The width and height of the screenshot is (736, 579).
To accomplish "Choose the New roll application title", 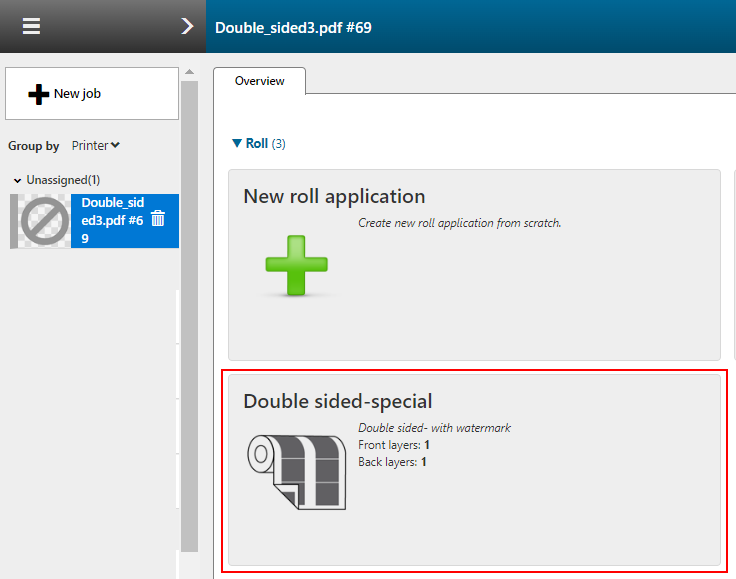I will [x=334, y=196].
